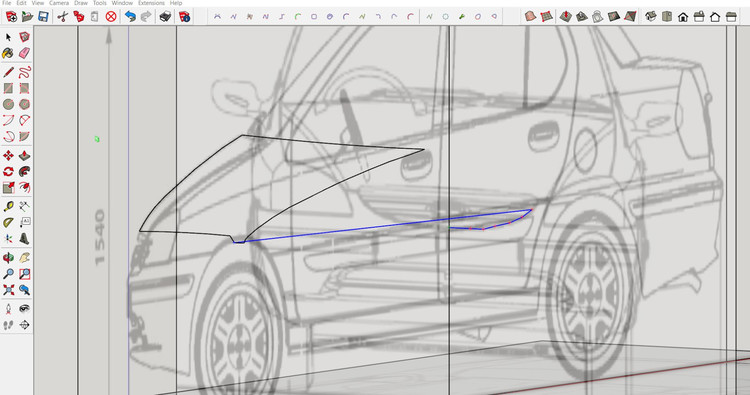The width and height of the screenshot is (750, 395).
Task: Select the Make Component tool
Action: click(24, 37)
